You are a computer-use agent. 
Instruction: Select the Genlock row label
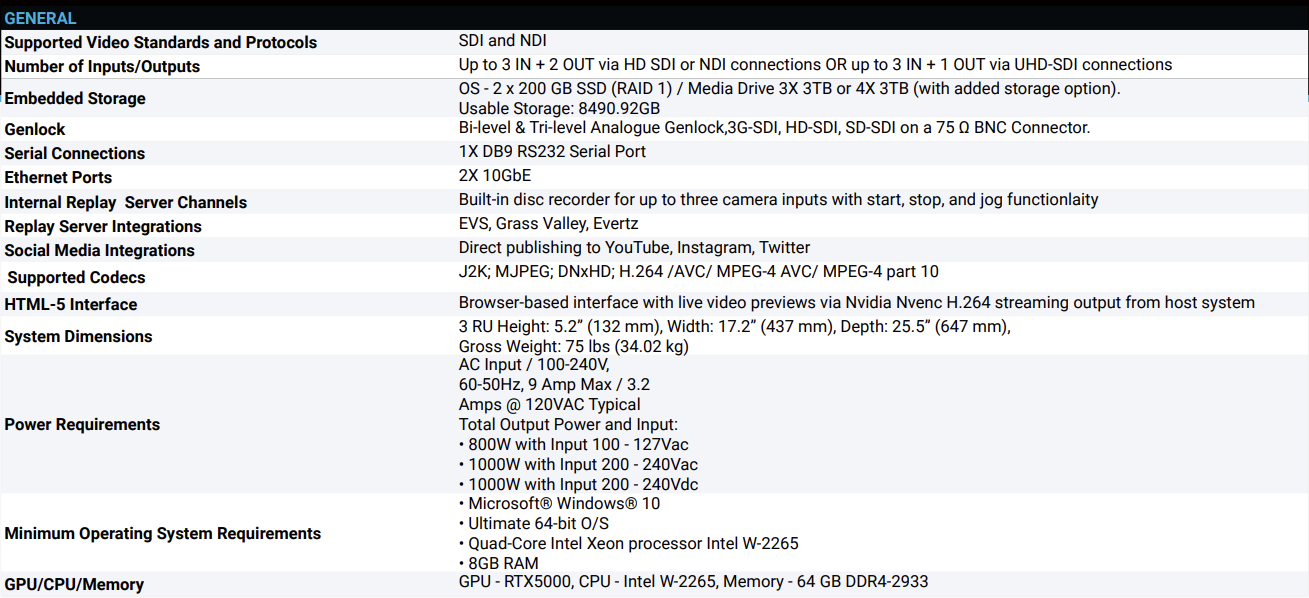pos(35,129)
